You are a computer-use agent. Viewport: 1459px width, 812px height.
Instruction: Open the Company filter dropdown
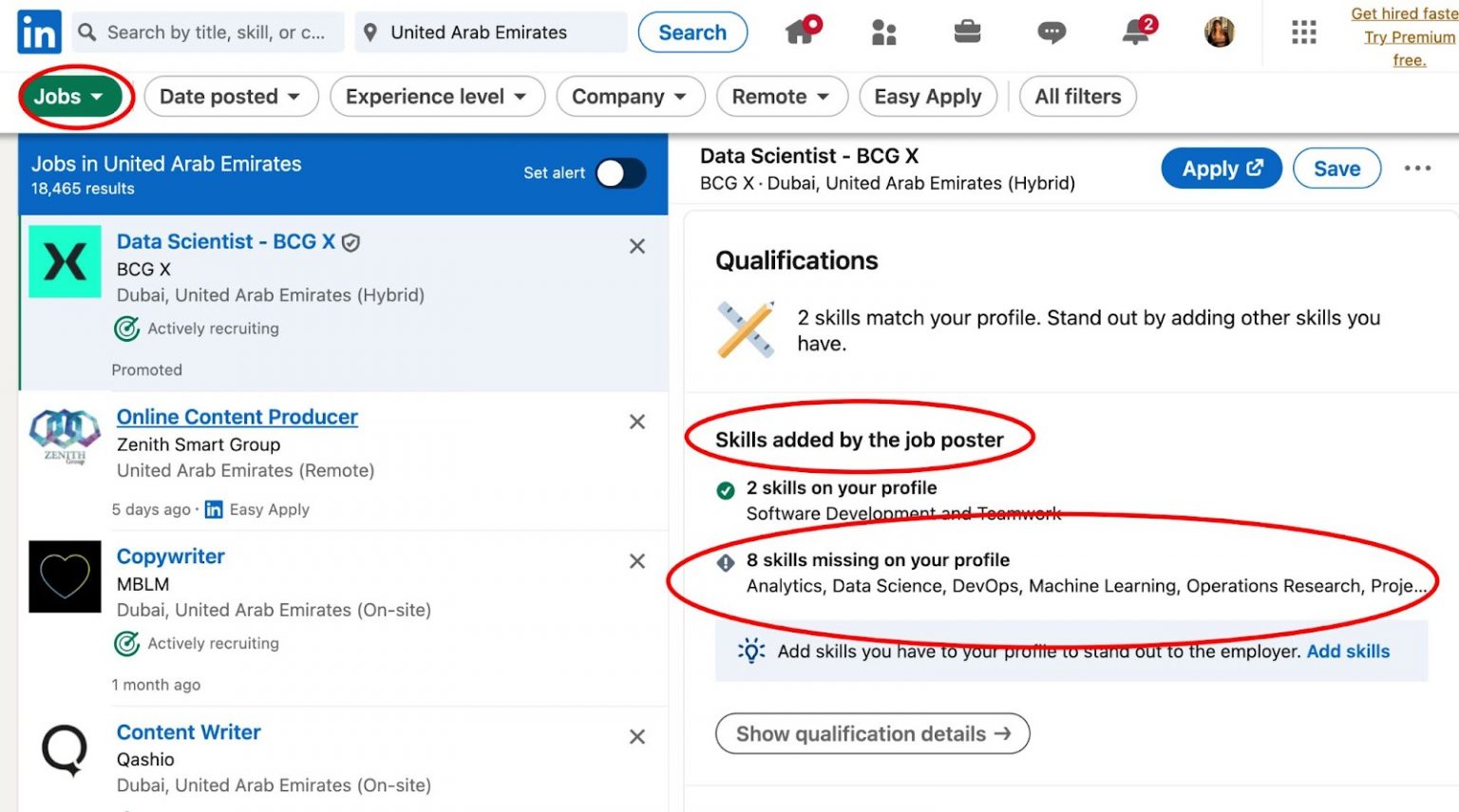tap(630, 96)
